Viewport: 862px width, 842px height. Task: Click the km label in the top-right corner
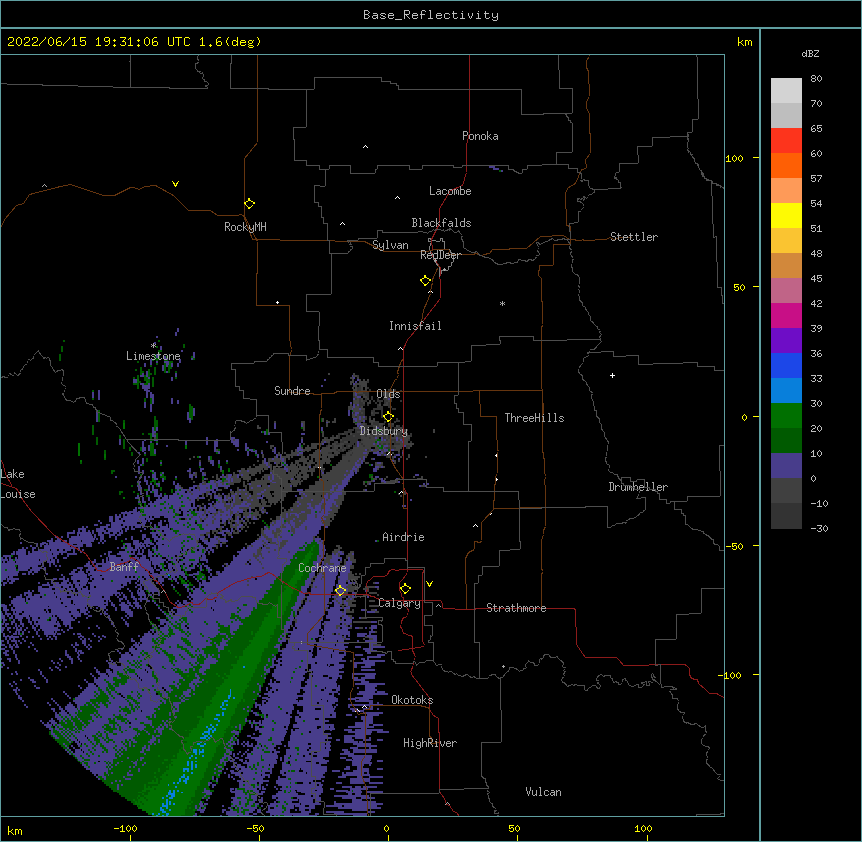[745, 42]
